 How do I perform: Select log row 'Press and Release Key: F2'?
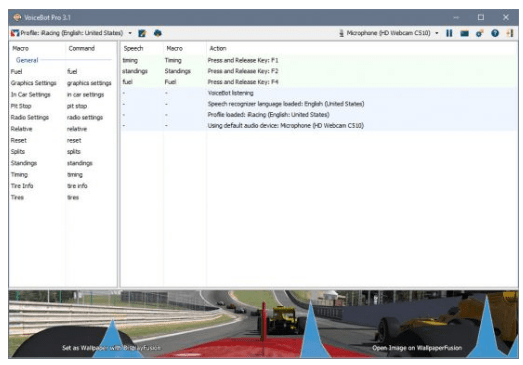(x=319, y=71)
